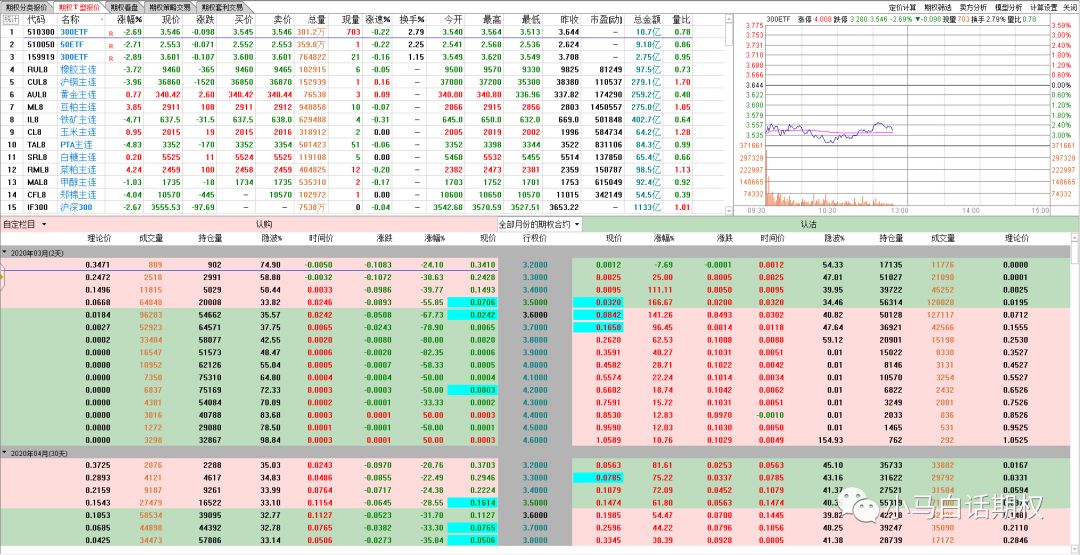1080x555 pixels.
Task: Switch to the 期权分类报价 tab
Action: pos(26,6)
